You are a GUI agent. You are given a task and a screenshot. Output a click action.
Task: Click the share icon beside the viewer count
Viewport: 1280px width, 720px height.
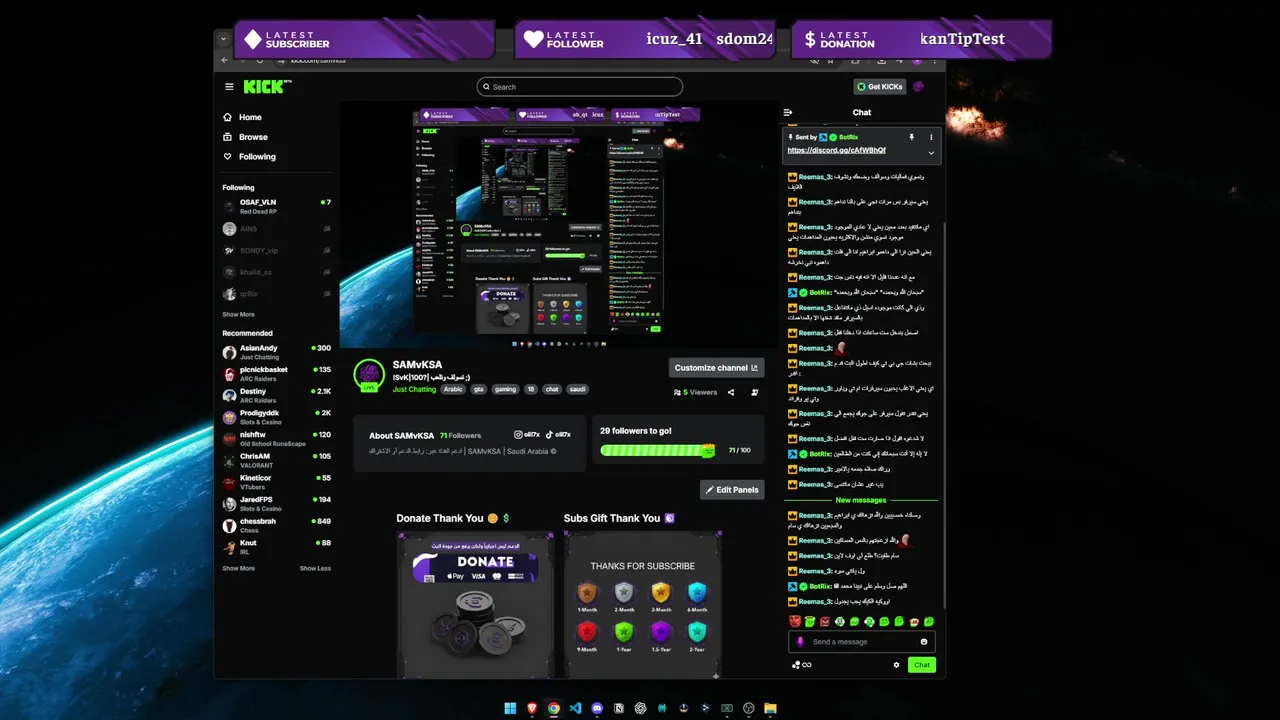coord(731,392)
